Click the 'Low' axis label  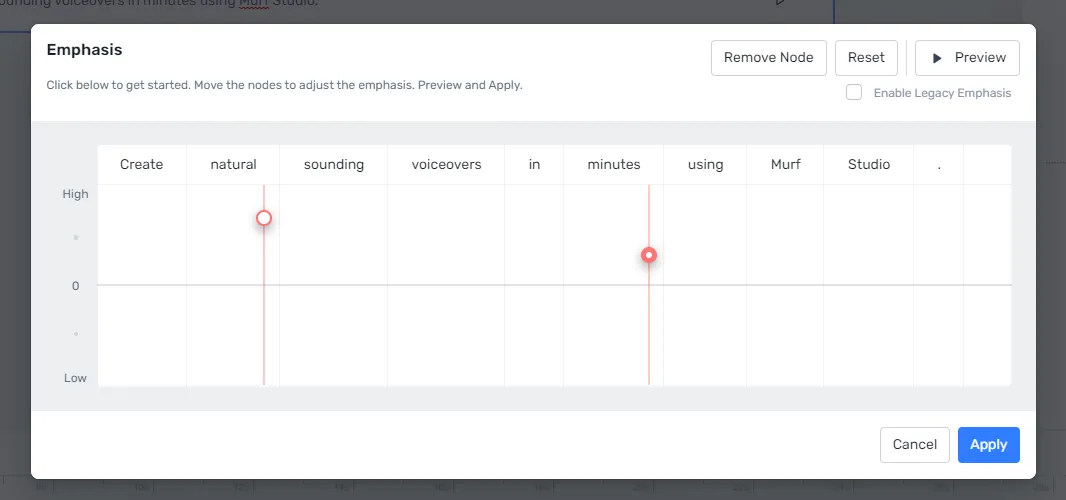click(x=75, y=378)
